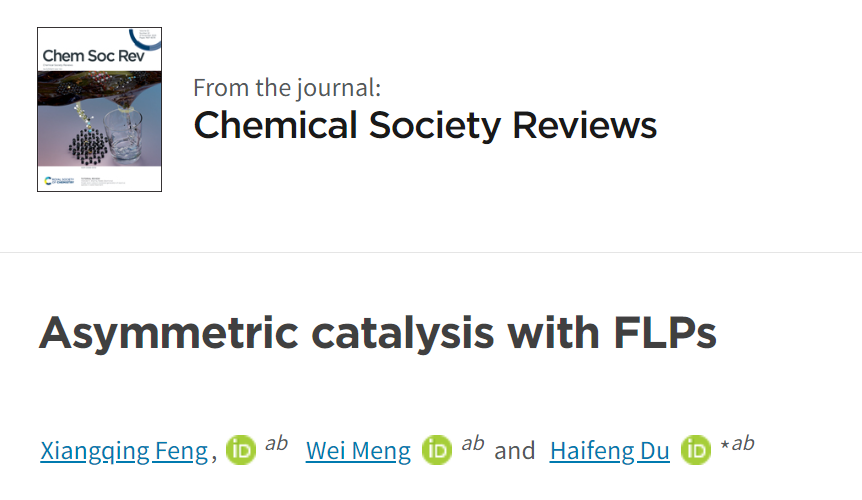Image resolution: width=862 pixels, height=500 pixels.
Task: Open Xiangqing Feng author link
Action: [x=124, y=451]
